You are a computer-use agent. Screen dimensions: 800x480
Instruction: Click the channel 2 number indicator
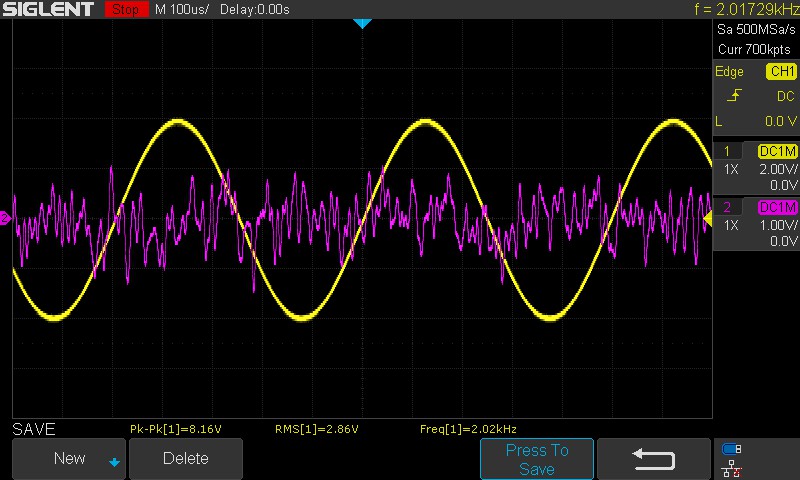(x=727, y=207)
